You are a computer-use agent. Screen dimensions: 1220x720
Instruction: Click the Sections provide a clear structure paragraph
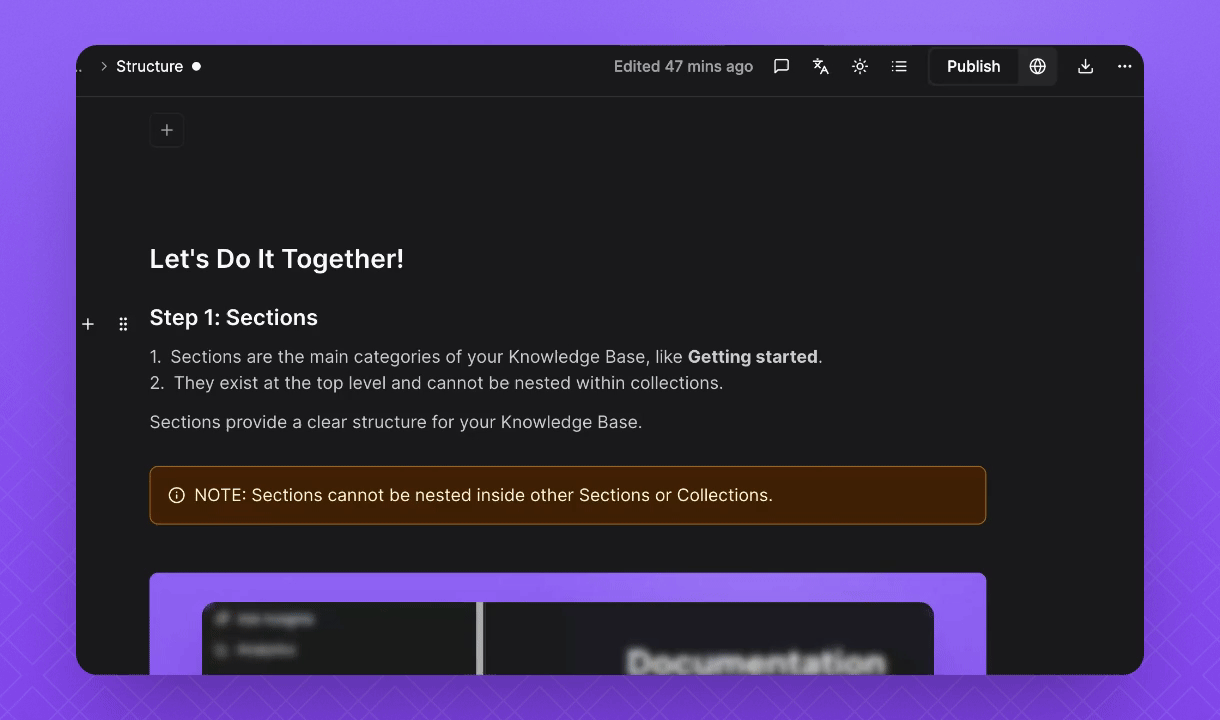click(396, 422)
